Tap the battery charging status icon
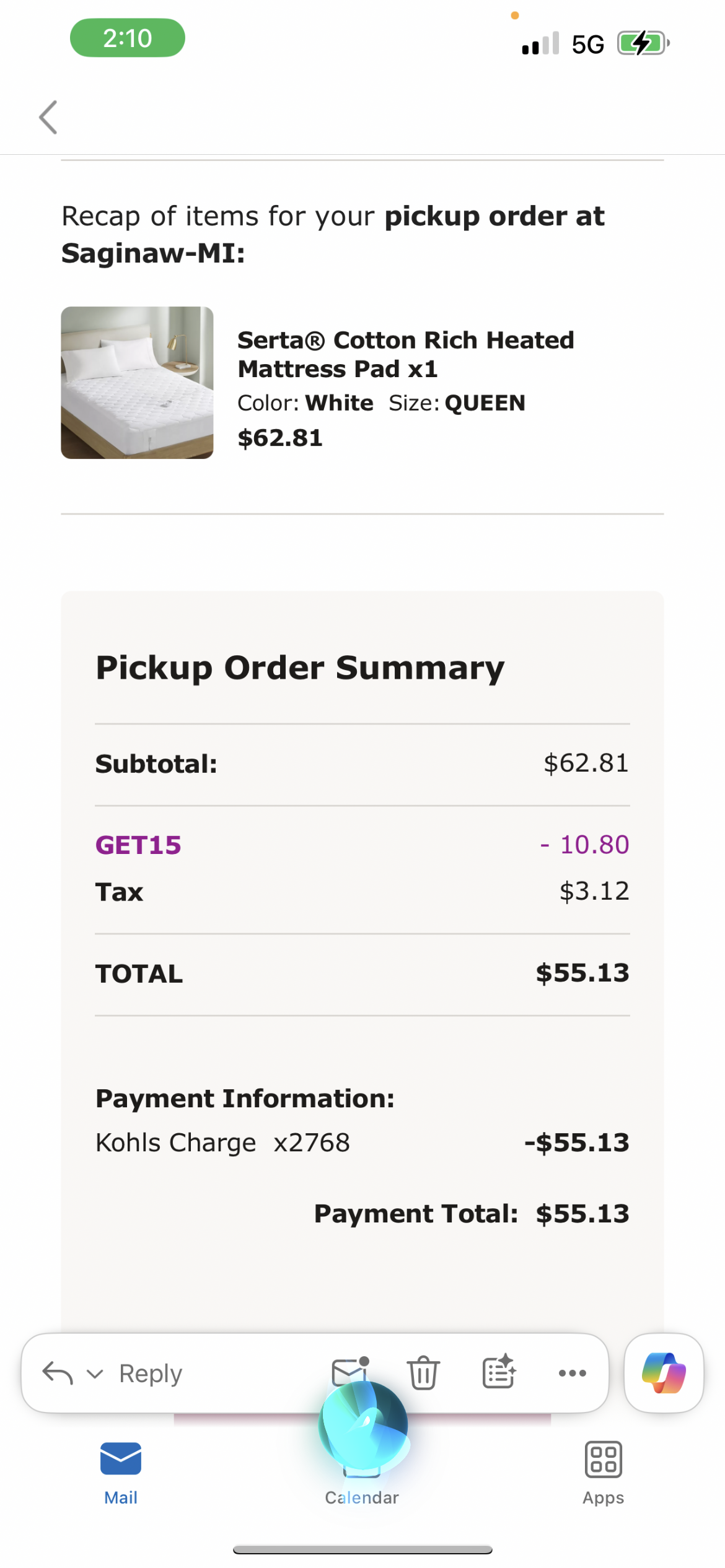This screenshot has width=725, height=1568. pos(643,43)
